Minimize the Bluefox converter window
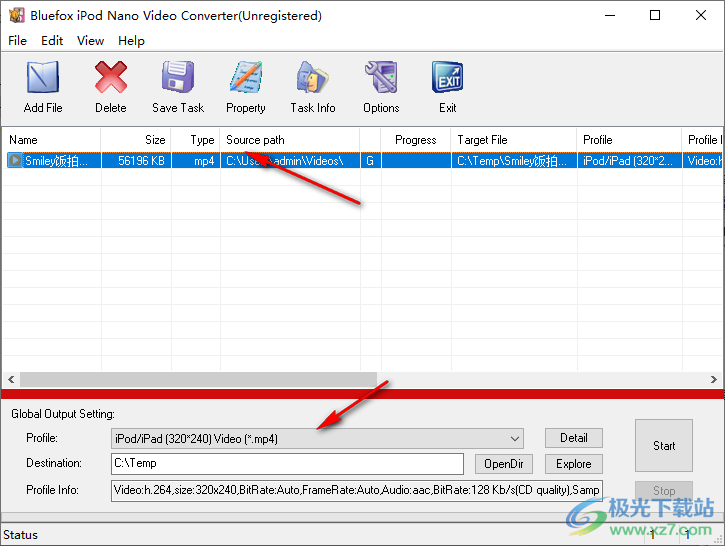This screenshot has height=546, width=725. 610,15
